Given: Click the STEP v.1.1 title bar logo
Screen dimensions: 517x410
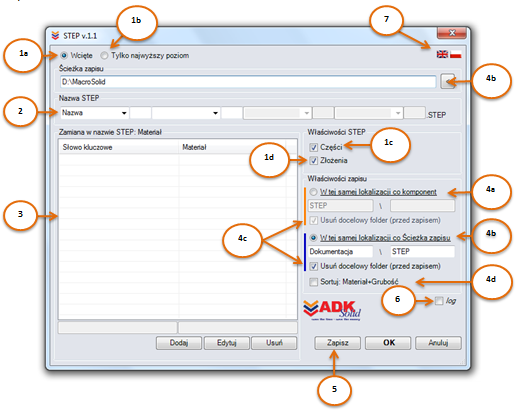Looking at the screenshot, I should (55, 35).
